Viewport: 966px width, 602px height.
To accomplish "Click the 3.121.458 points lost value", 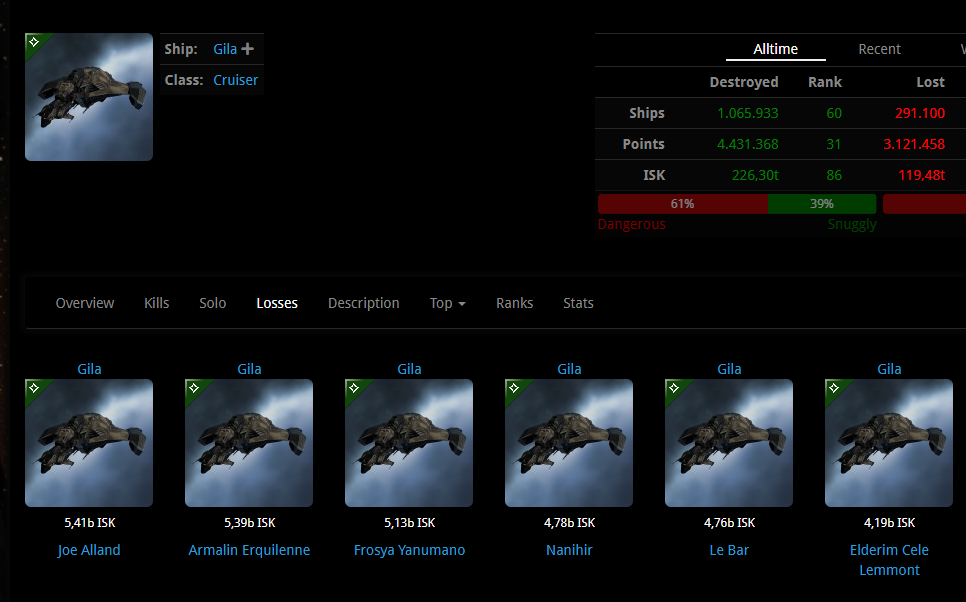I will tap(914, 144).
